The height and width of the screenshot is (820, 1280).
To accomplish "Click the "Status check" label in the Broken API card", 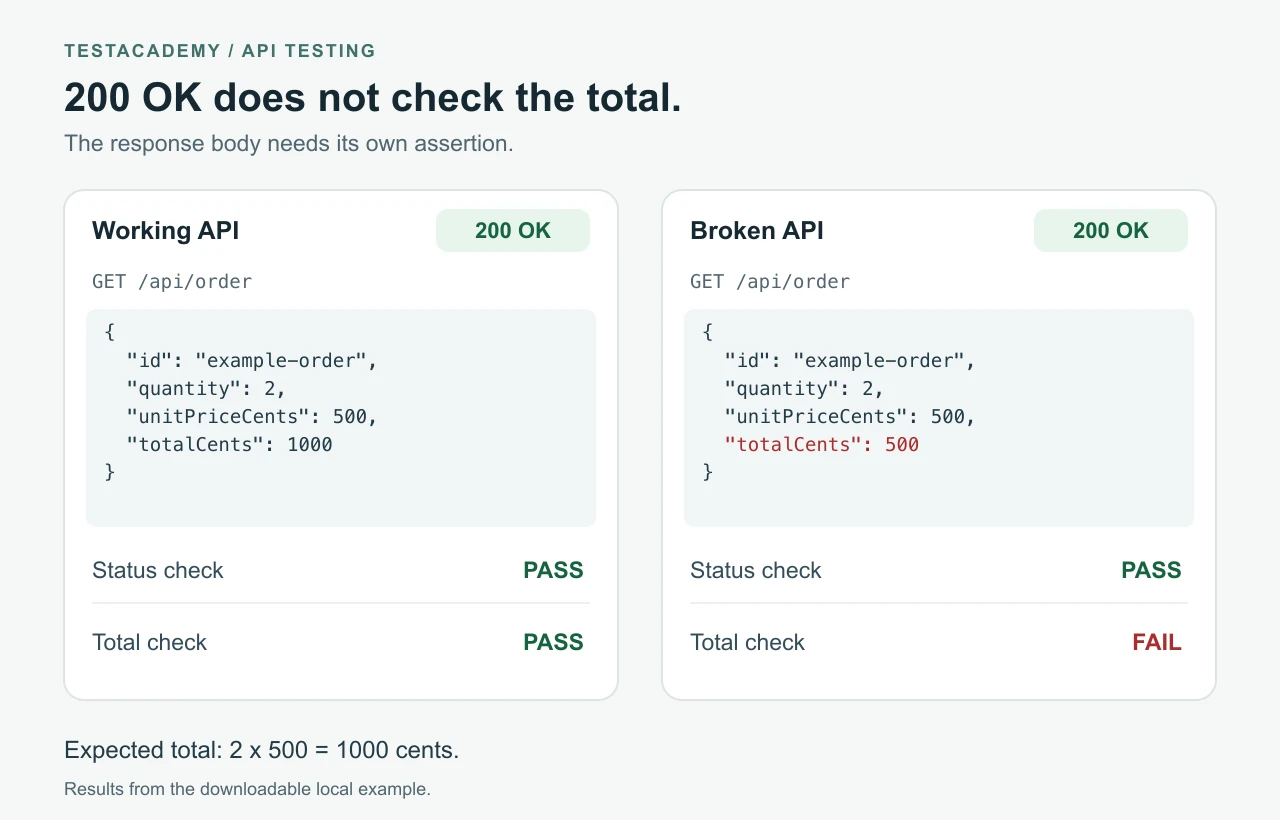I will tap(756, 570).
